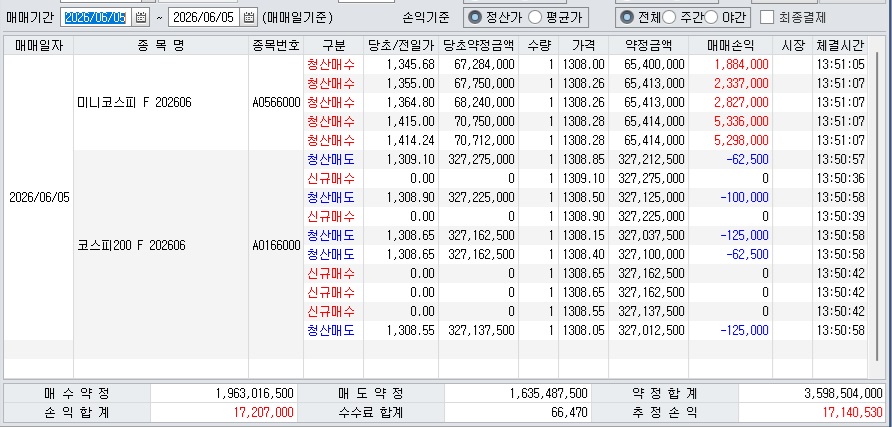The height and width of the screenshot is (427, 892).
Task: Click profit value 2,337,000
Action: [x=742, y=84]
